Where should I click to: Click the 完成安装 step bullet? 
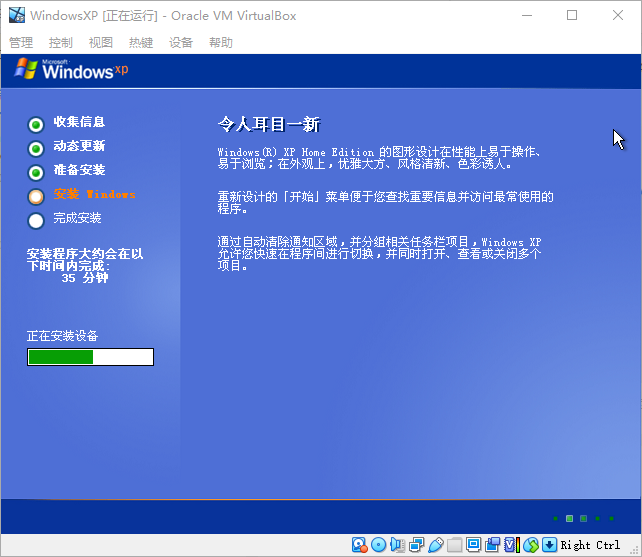click(x=36, y=221)
